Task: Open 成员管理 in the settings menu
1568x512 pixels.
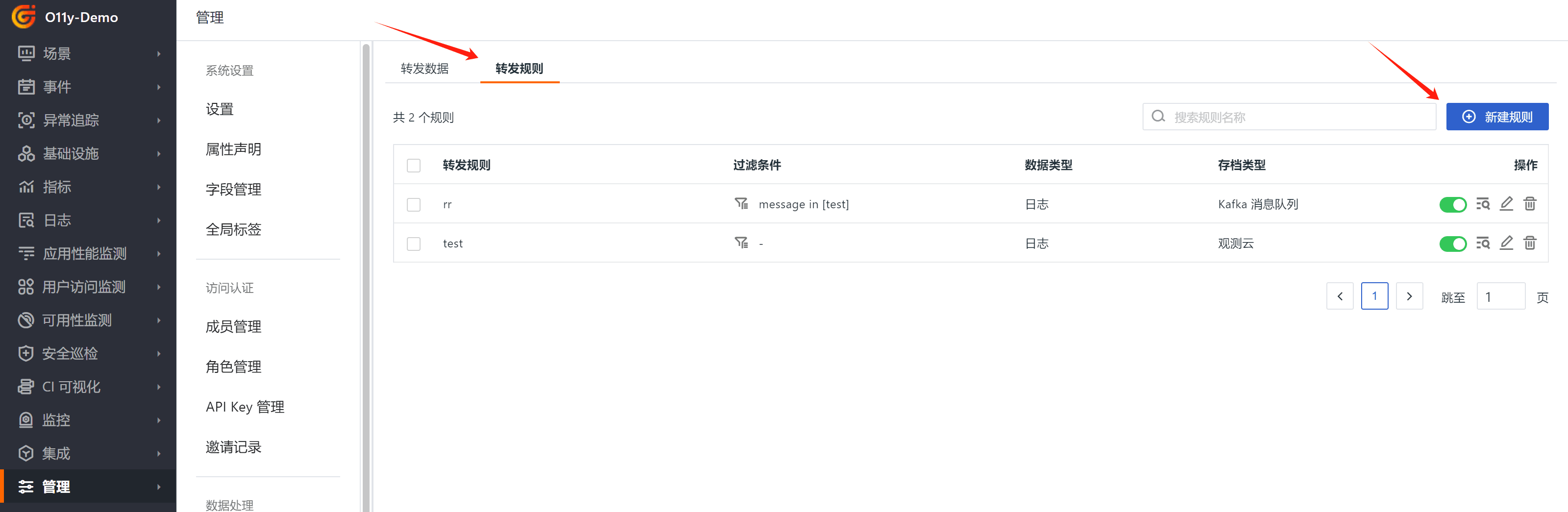Action: click(x=233, y=327)
